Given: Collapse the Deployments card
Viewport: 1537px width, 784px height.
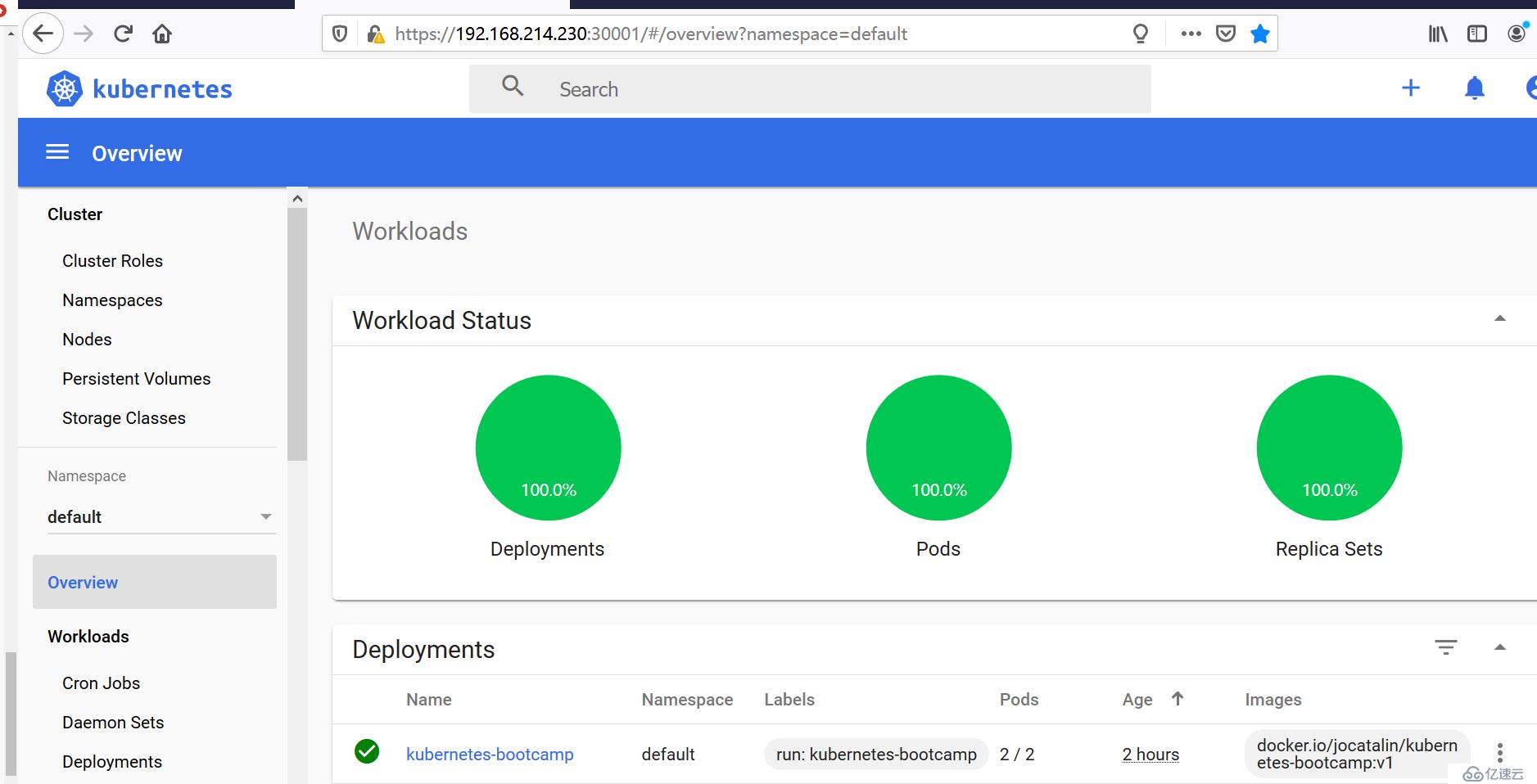Looking at the screenshot, I should (1499, 647).
